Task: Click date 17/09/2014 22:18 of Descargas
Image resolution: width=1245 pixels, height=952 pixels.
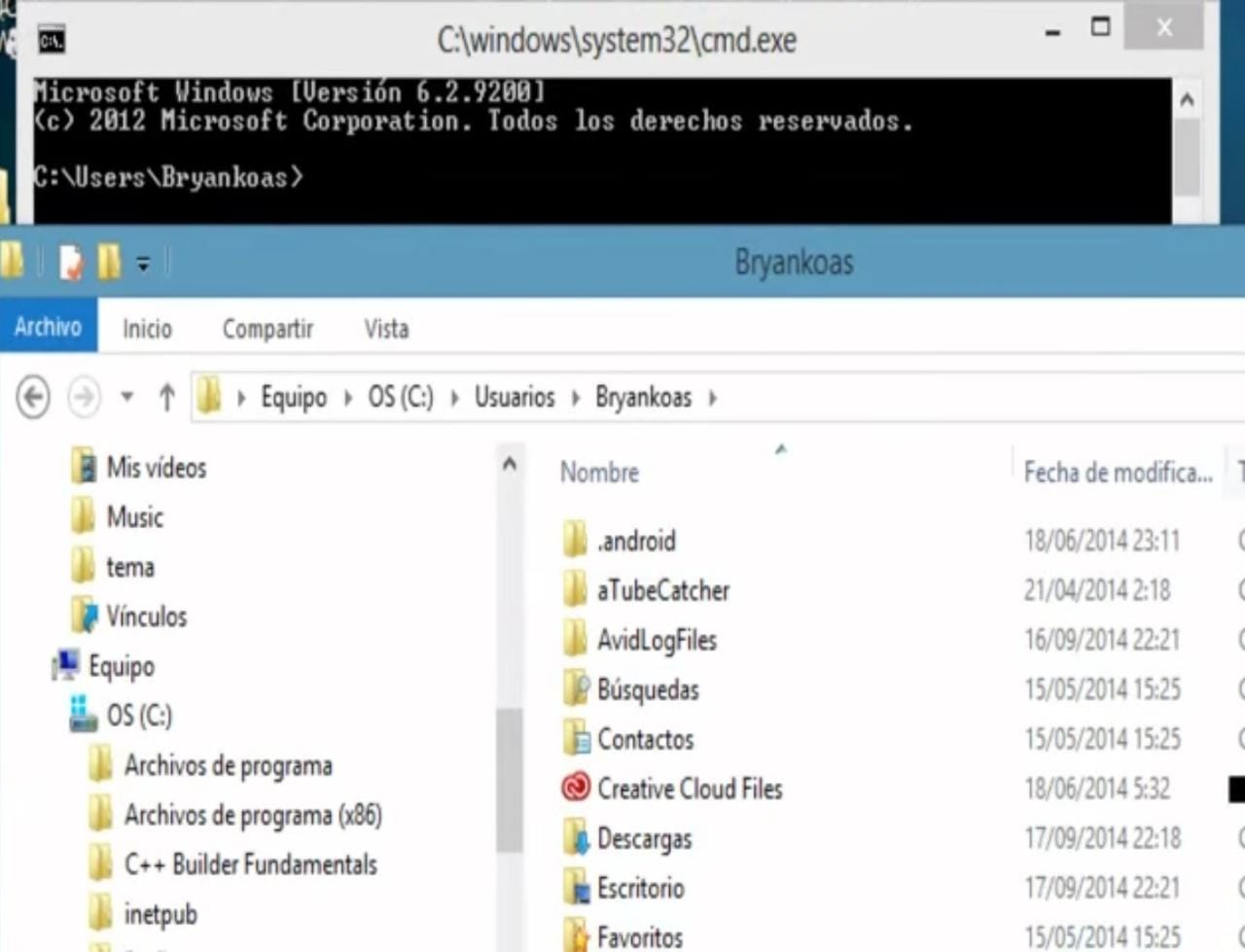Action: pos(1102,838)
